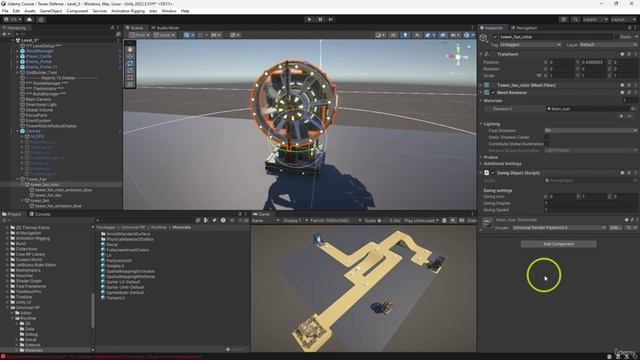The image size is (640, 360).
Task: Open the Cast Shadows dropdown
Action: pyautogui.click(x=591, y=130)
